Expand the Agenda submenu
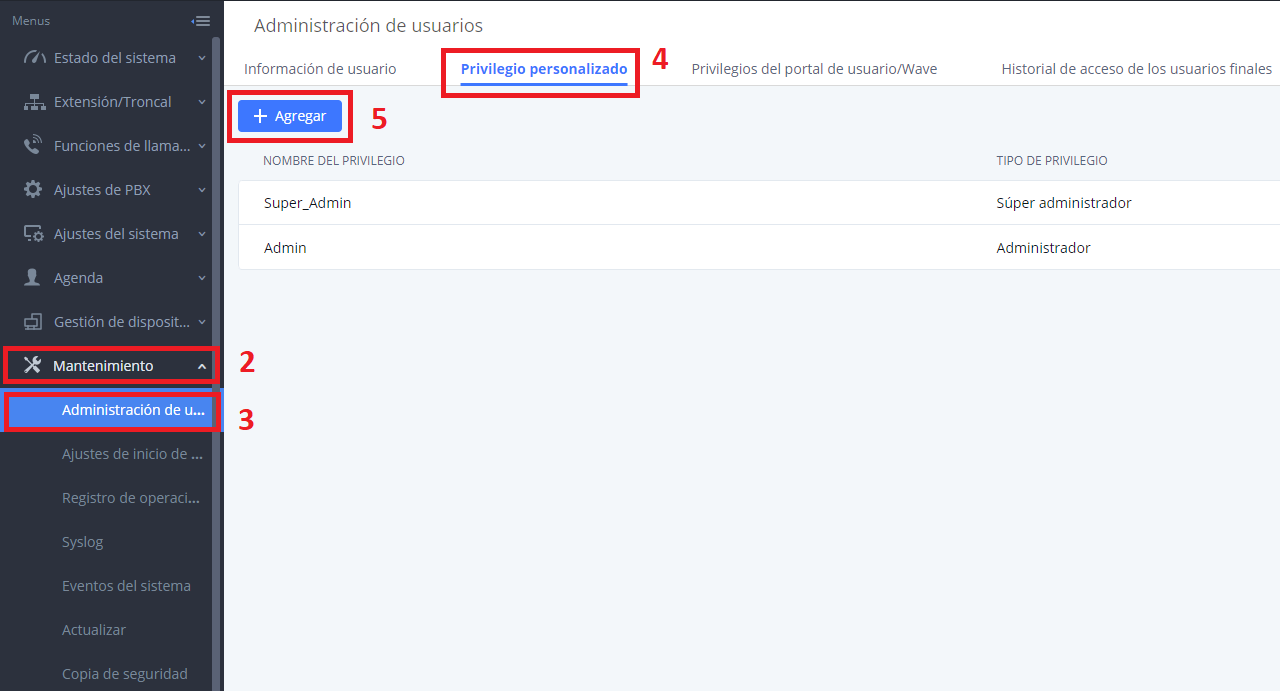 tap(201, 277)
